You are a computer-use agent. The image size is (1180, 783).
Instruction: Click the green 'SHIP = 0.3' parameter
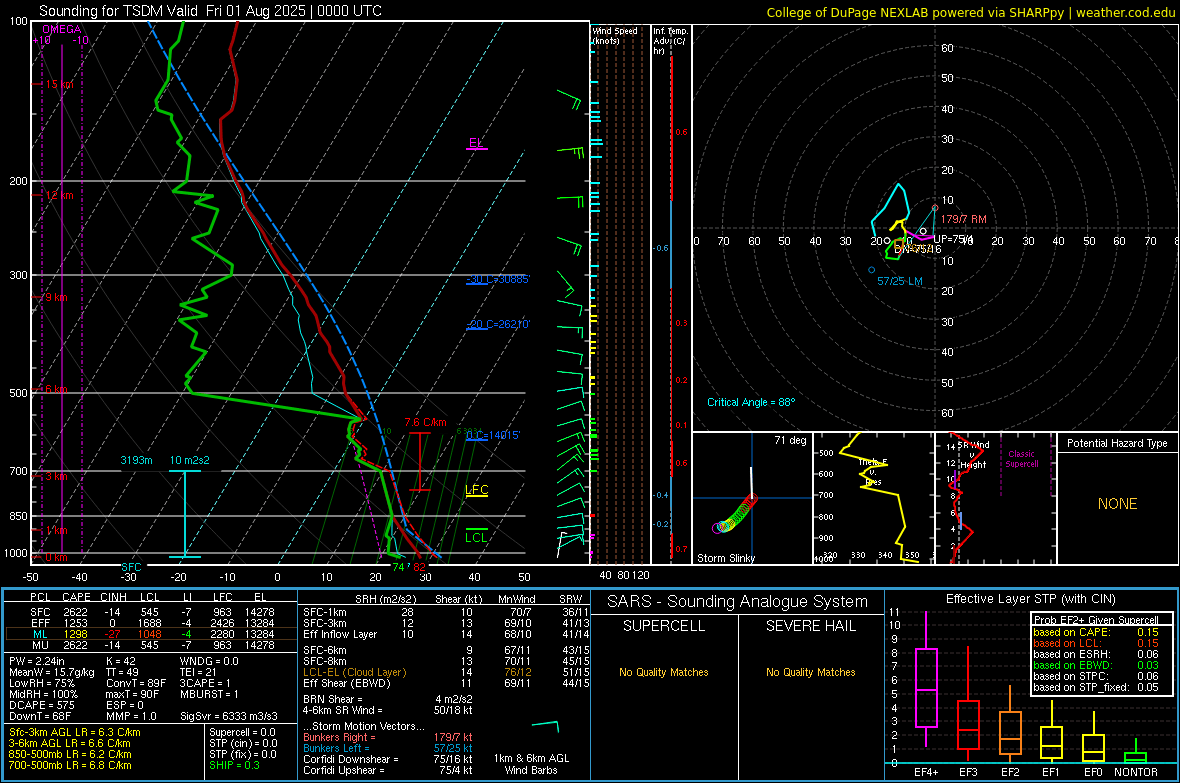point(234,765)
